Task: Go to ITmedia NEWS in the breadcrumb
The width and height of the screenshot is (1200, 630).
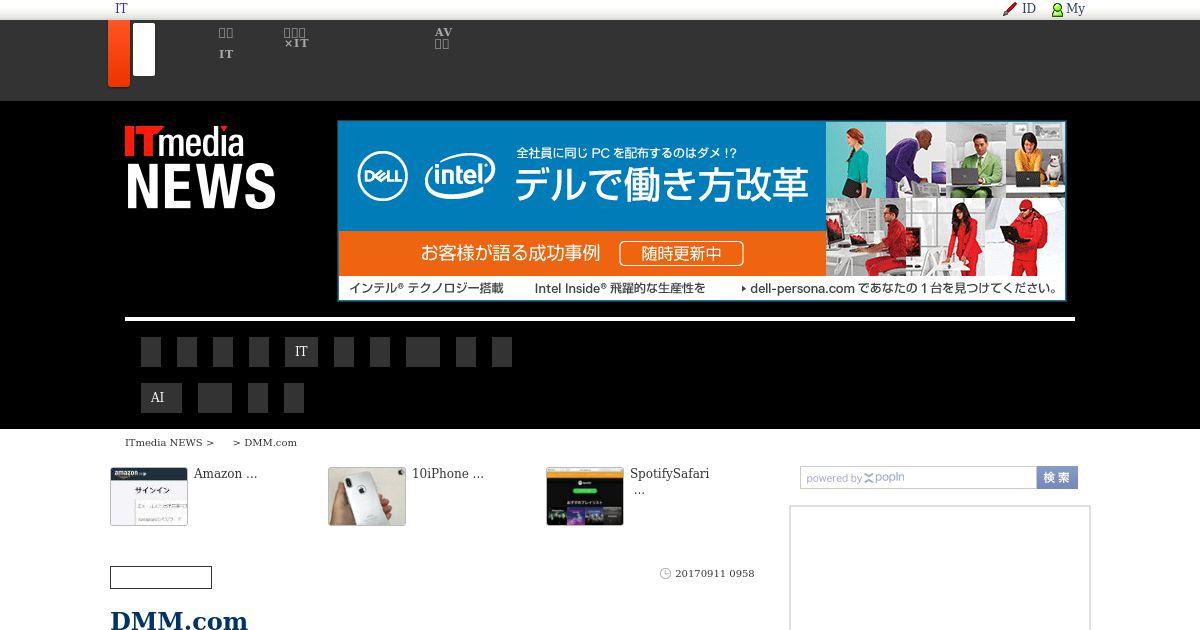Action: coord(163,443)
